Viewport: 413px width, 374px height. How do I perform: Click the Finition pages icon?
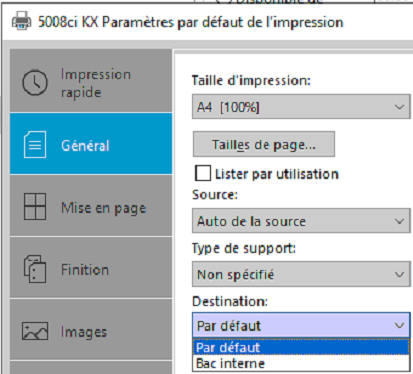click(35, 269)
